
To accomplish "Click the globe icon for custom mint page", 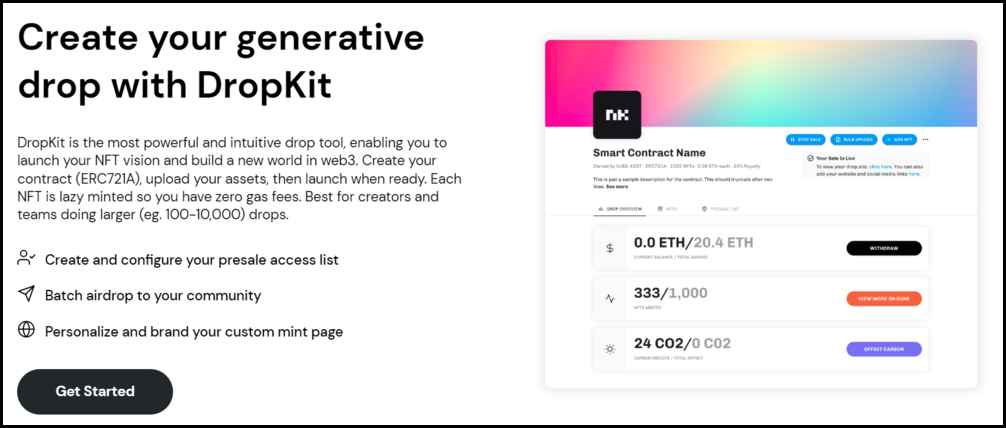I will point(27,330).
